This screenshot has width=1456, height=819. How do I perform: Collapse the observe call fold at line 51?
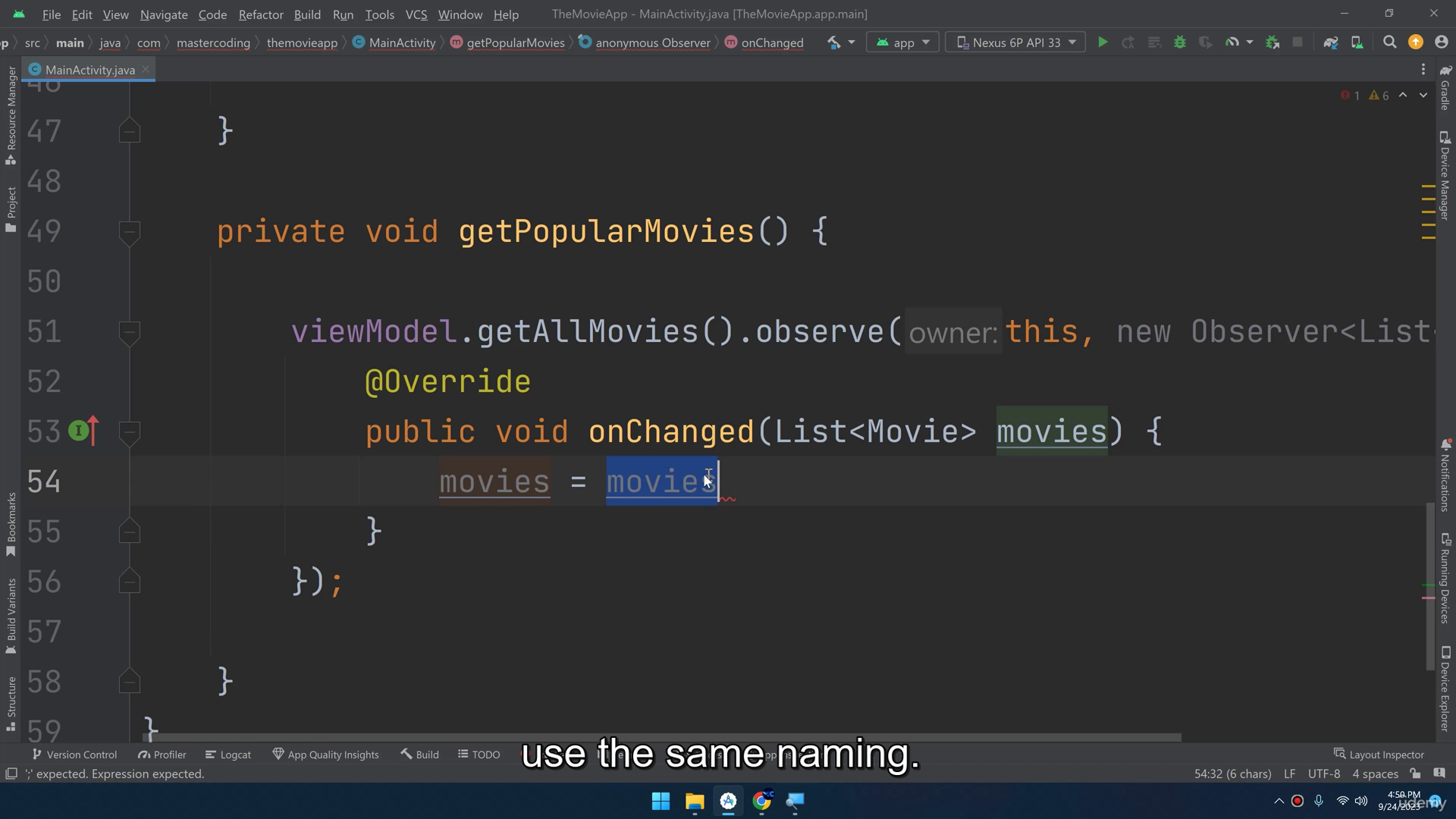click(130, 331)
